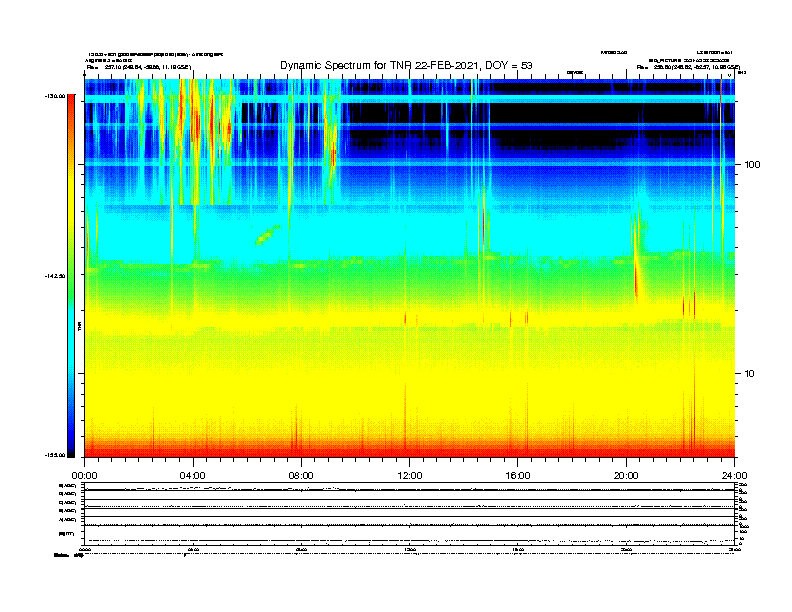This screenshot has height=612, width=792.
Task: Click the 08:00 time axis label
Action: coord(301,476)
